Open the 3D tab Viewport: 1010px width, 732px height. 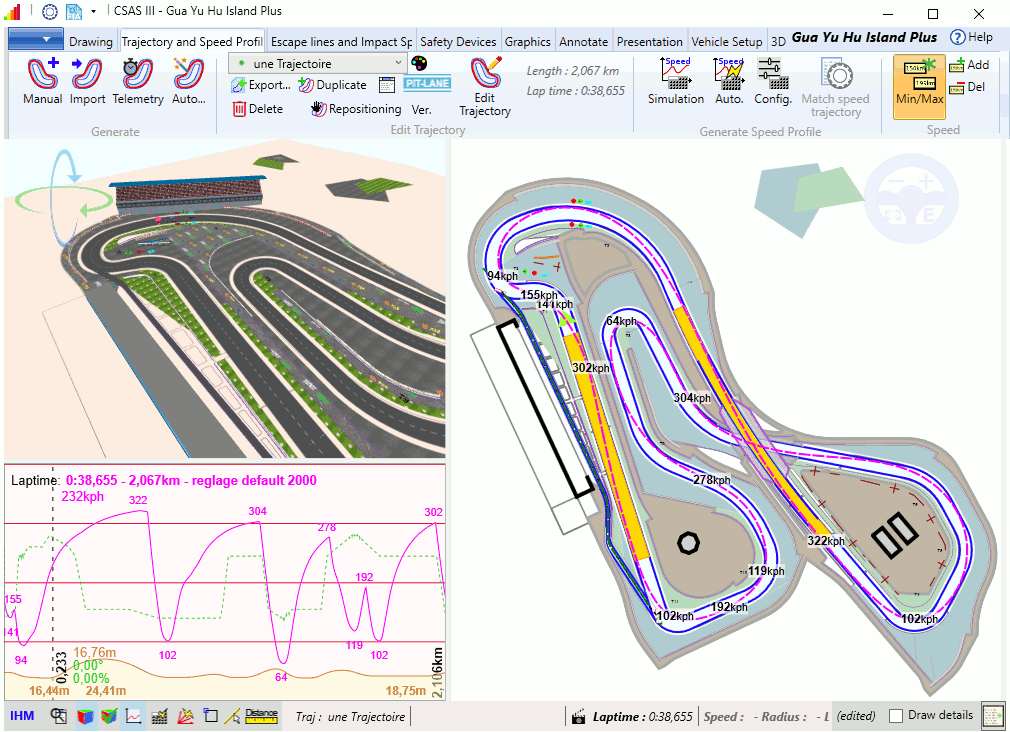[x=778, y=42]
